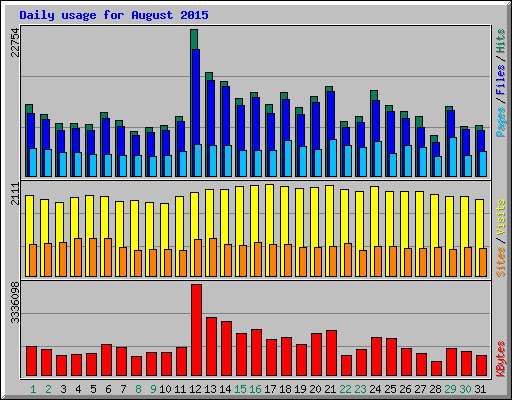The height and width of the screenshot is (400, 512).
Task: Click day 10 on the x-axis
Action: pos(165,389)
